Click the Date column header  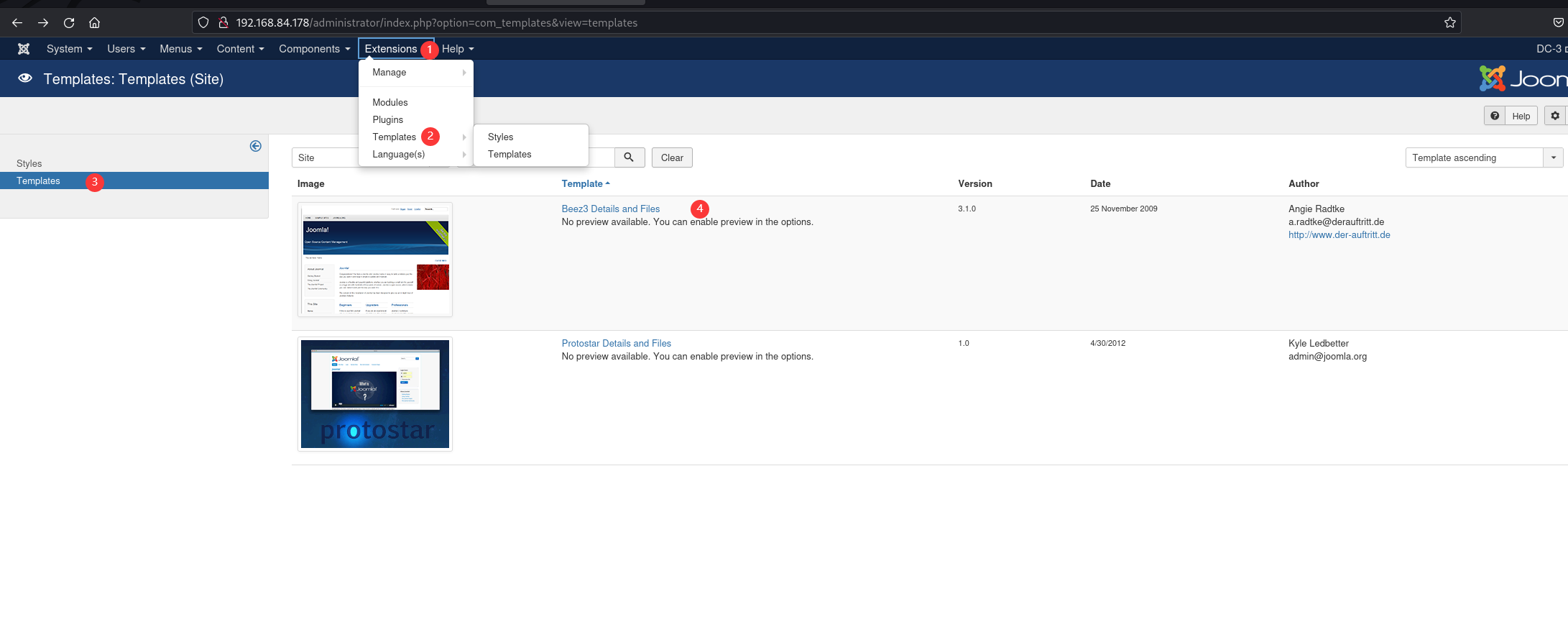pos(1100,184)
